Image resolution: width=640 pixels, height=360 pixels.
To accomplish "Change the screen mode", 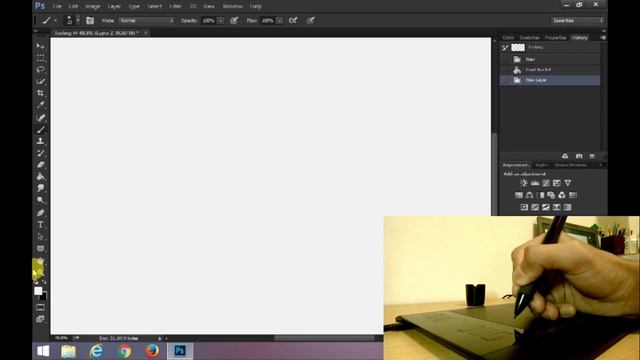I will (40, 319).
